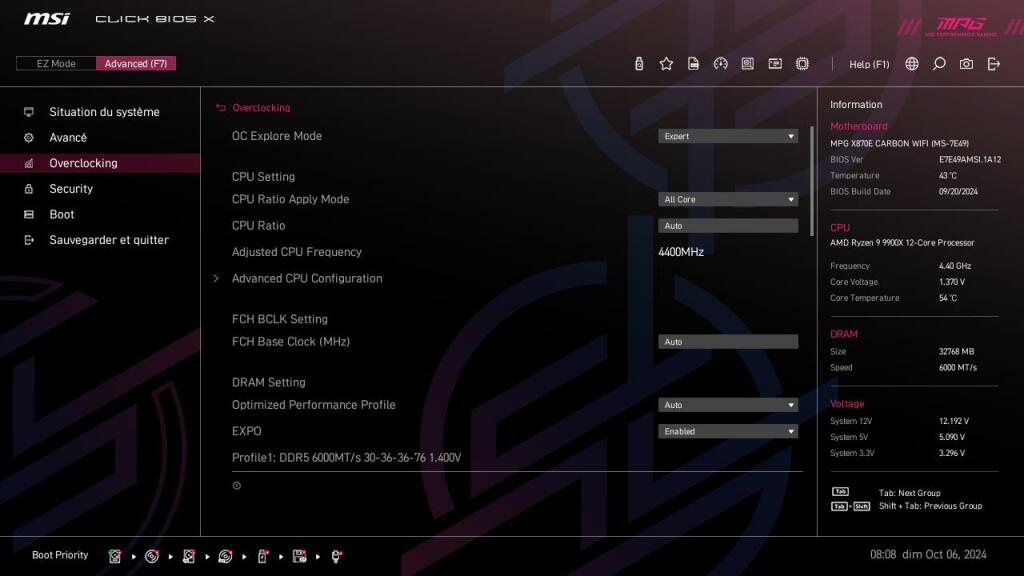The height and width of the screenshot is (576, 1024).
Task: Open the search magnifier icon
Action: [x=938, y=63]
